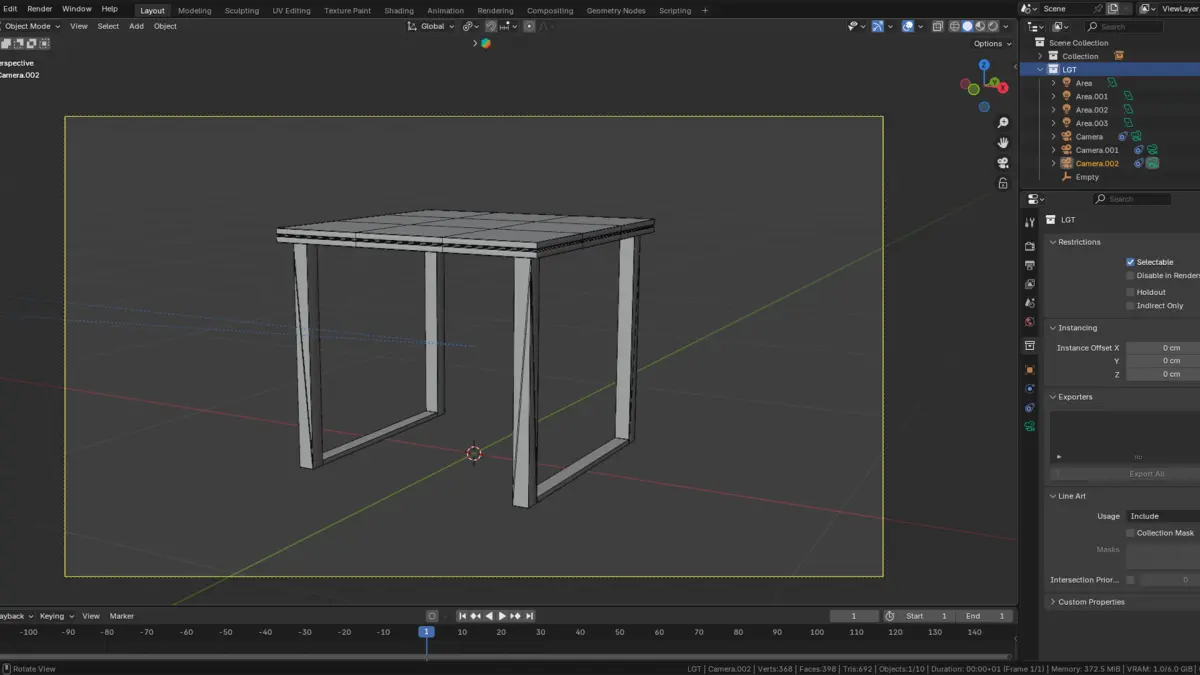
Task: Select rendered viewport shading
Action: (992, 26)
